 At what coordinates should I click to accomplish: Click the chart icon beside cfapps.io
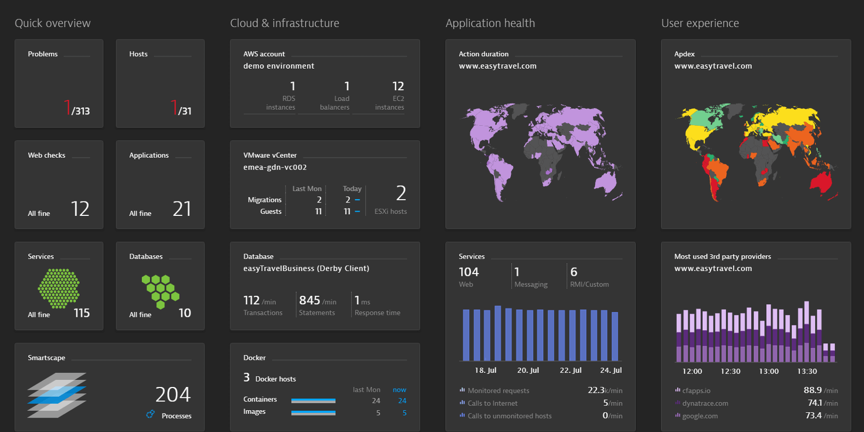click(x=677, y=390)
